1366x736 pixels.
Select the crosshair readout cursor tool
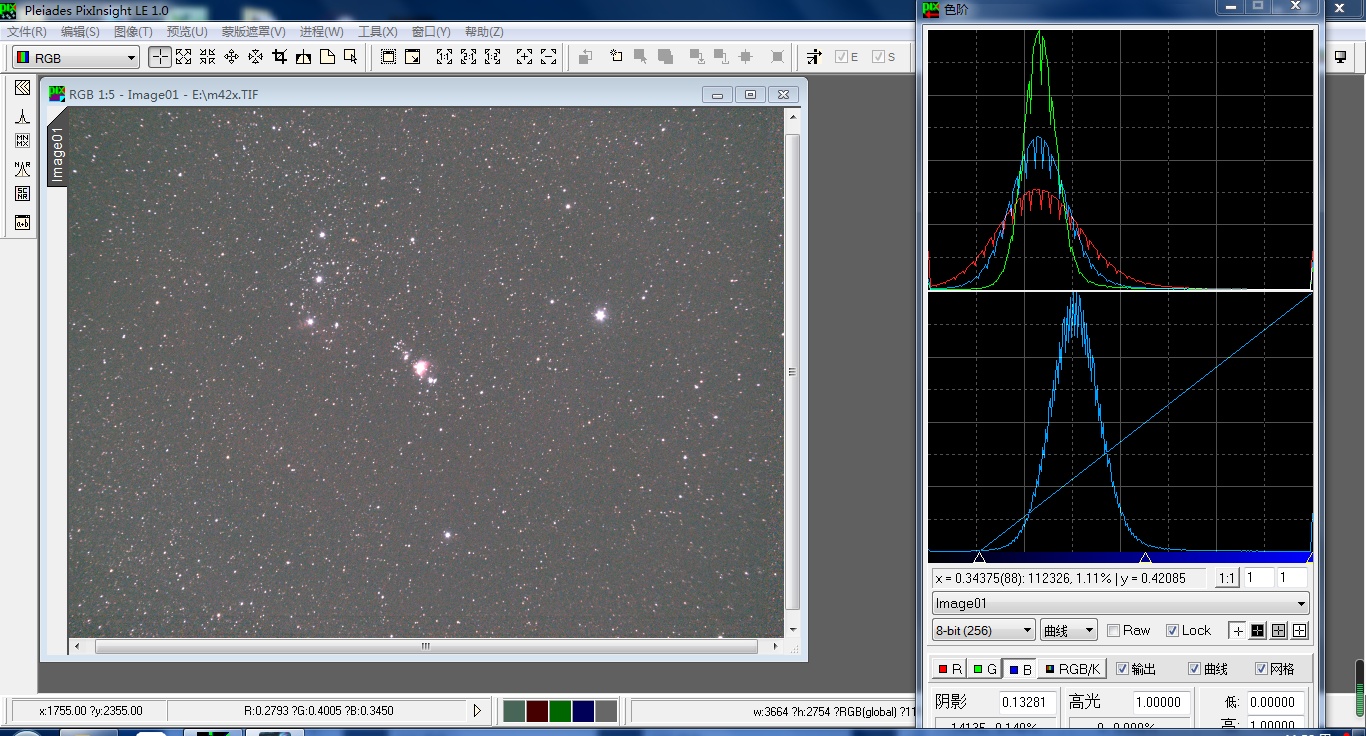[160, 57]
